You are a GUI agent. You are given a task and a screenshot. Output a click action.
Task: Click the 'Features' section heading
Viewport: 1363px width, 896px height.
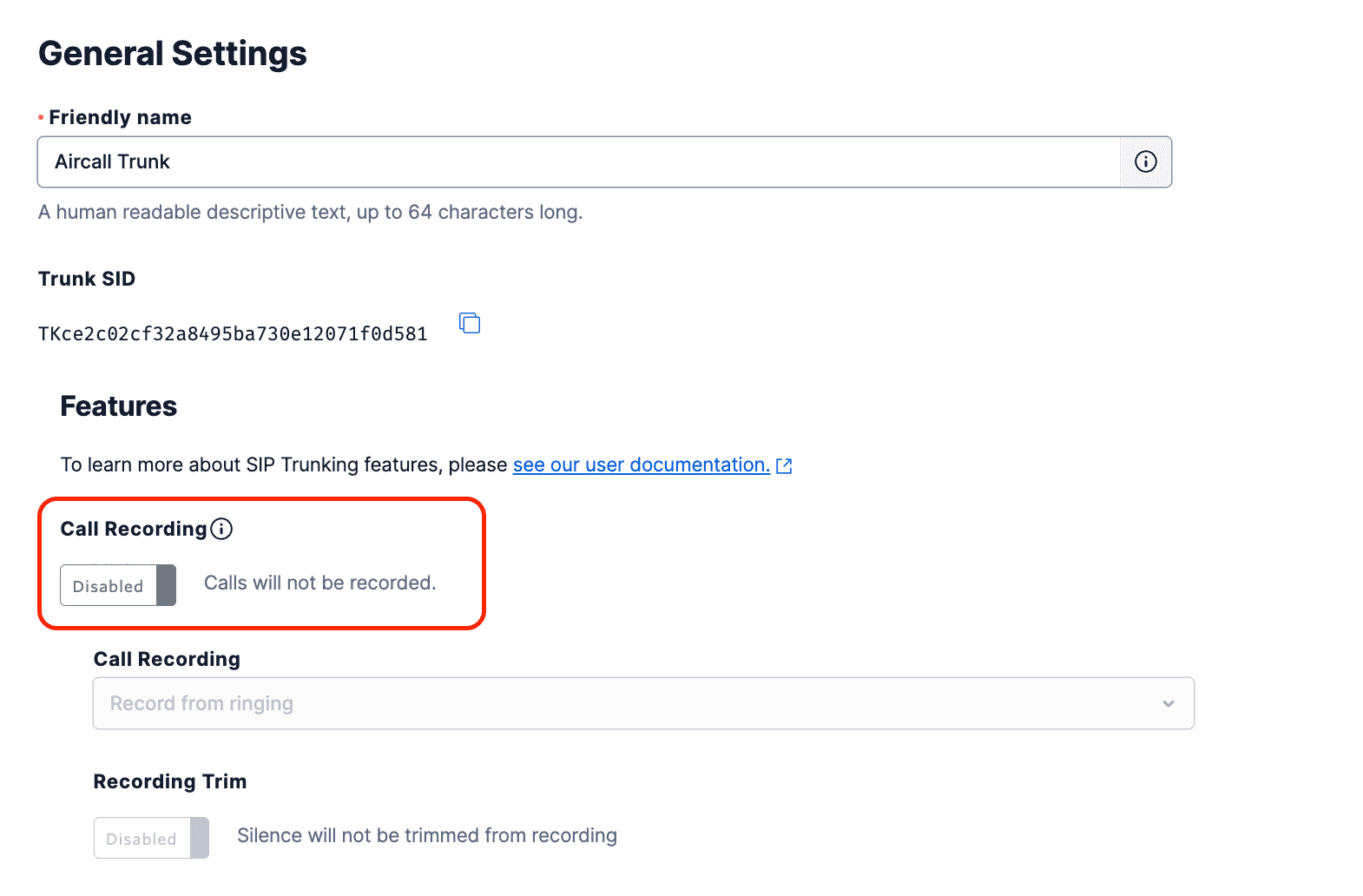click(x=119, y=406)
